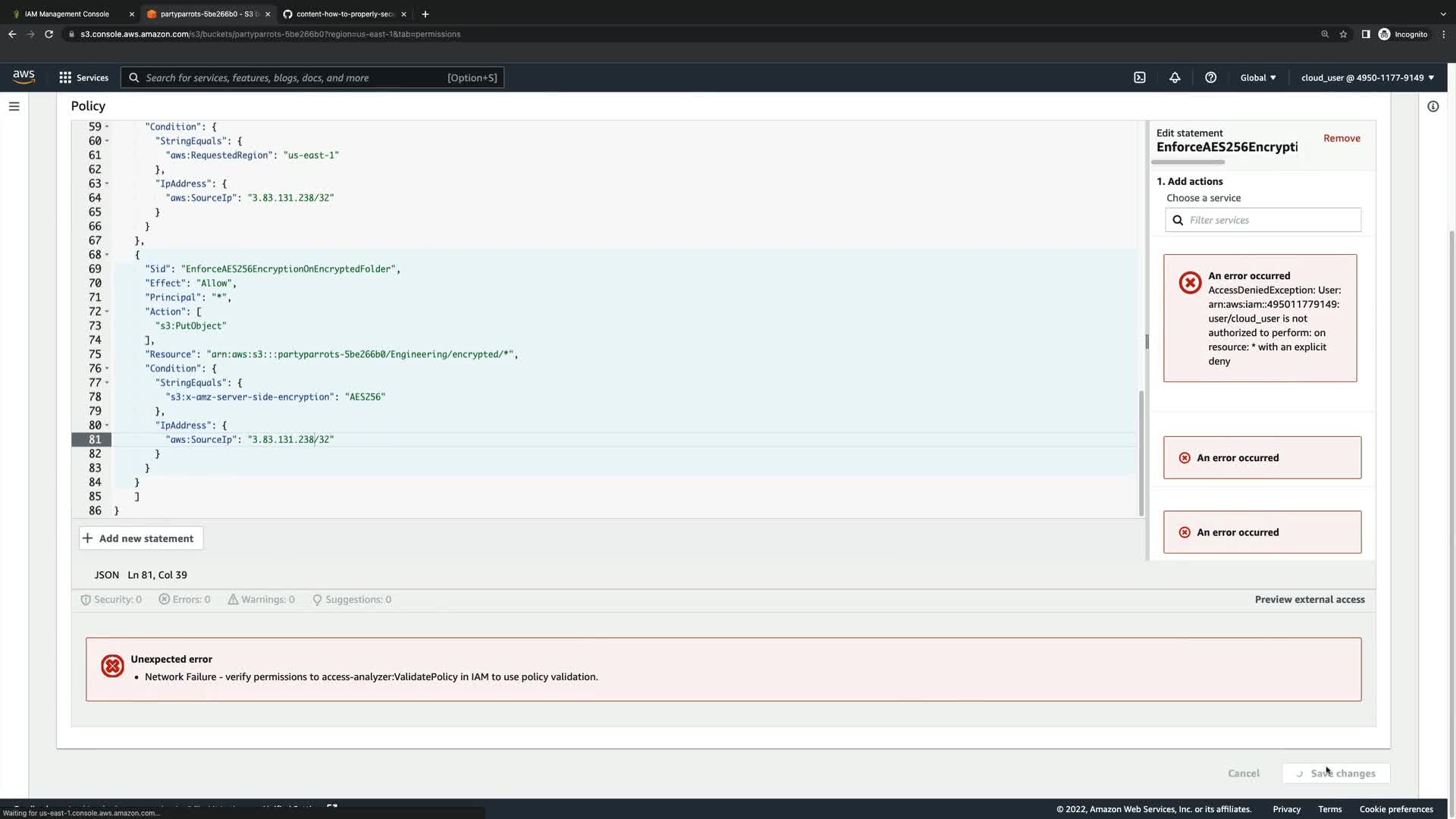Open the notifications bell icon
Screen dimensions: 1456x819
point(1175,77)
